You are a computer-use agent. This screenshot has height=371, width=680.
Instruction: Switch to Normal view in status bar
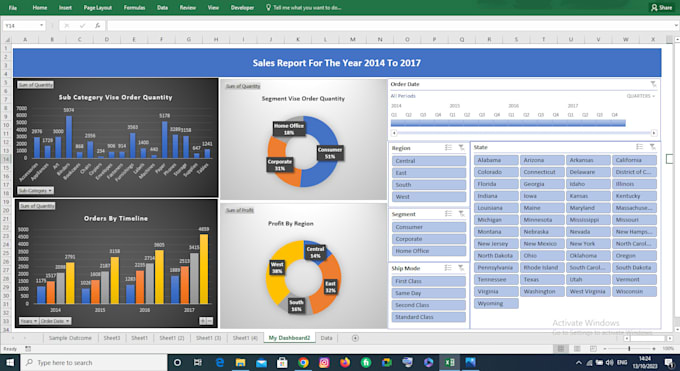561,348
